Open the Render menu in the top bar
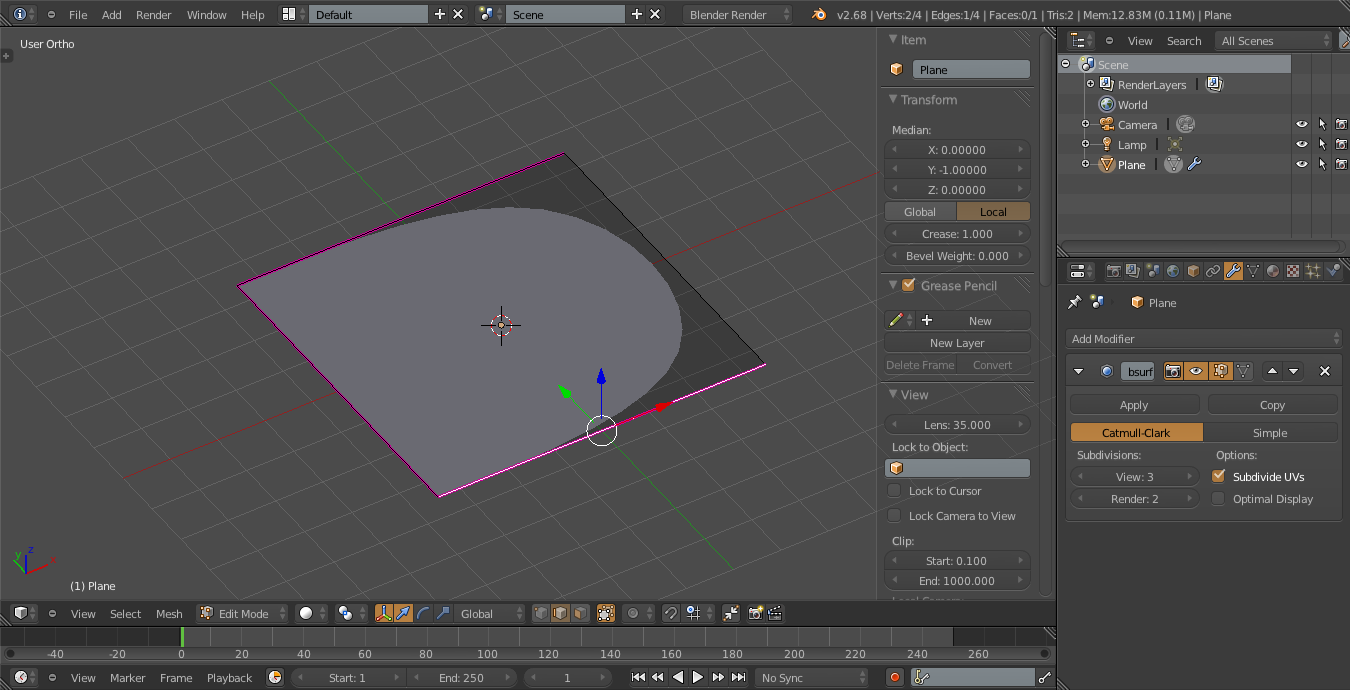This screenshot has height=690, width=1350. click(154, 14)
